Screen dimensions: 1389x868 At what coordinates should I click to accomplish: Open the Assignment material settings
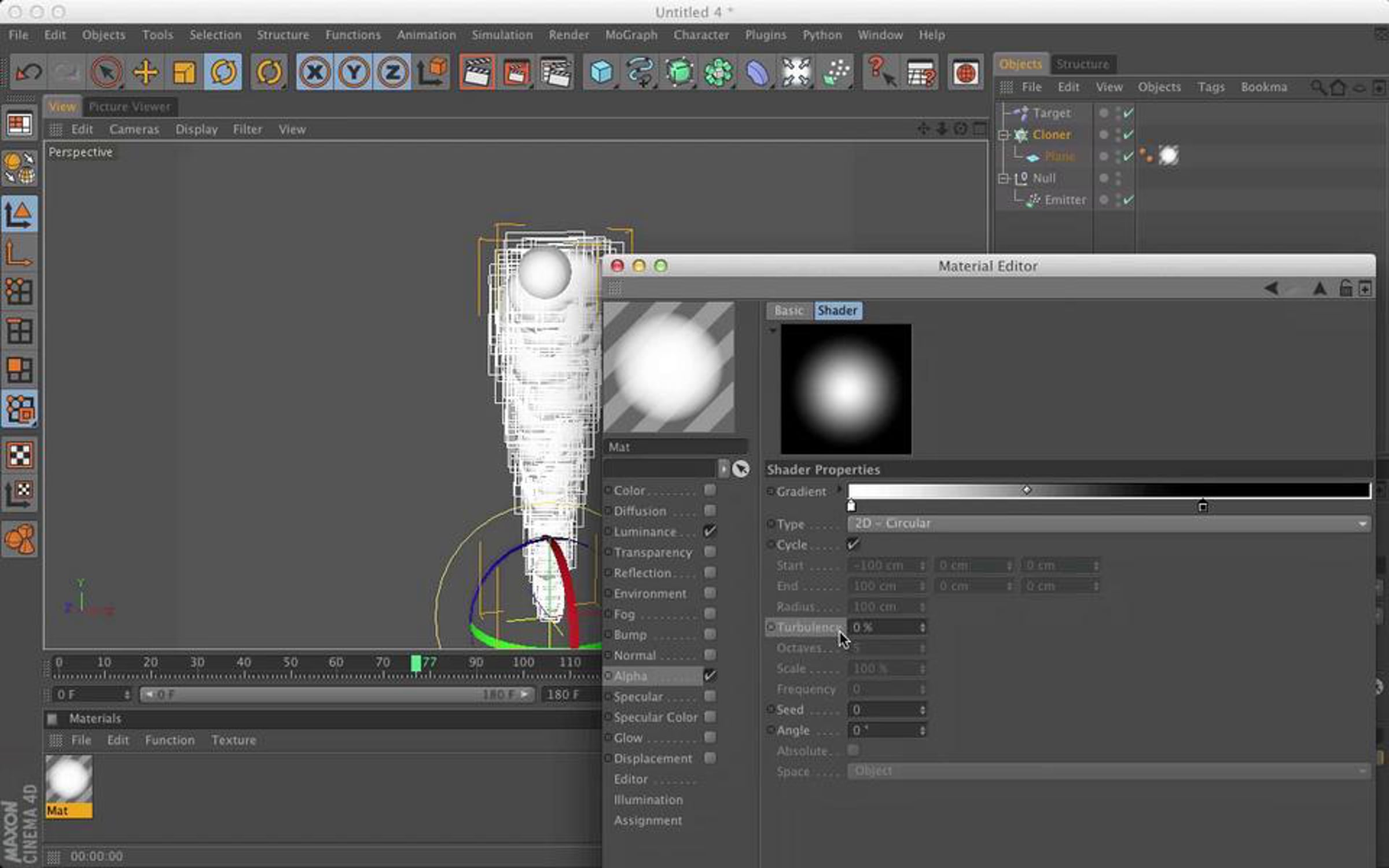click(648, 821)
